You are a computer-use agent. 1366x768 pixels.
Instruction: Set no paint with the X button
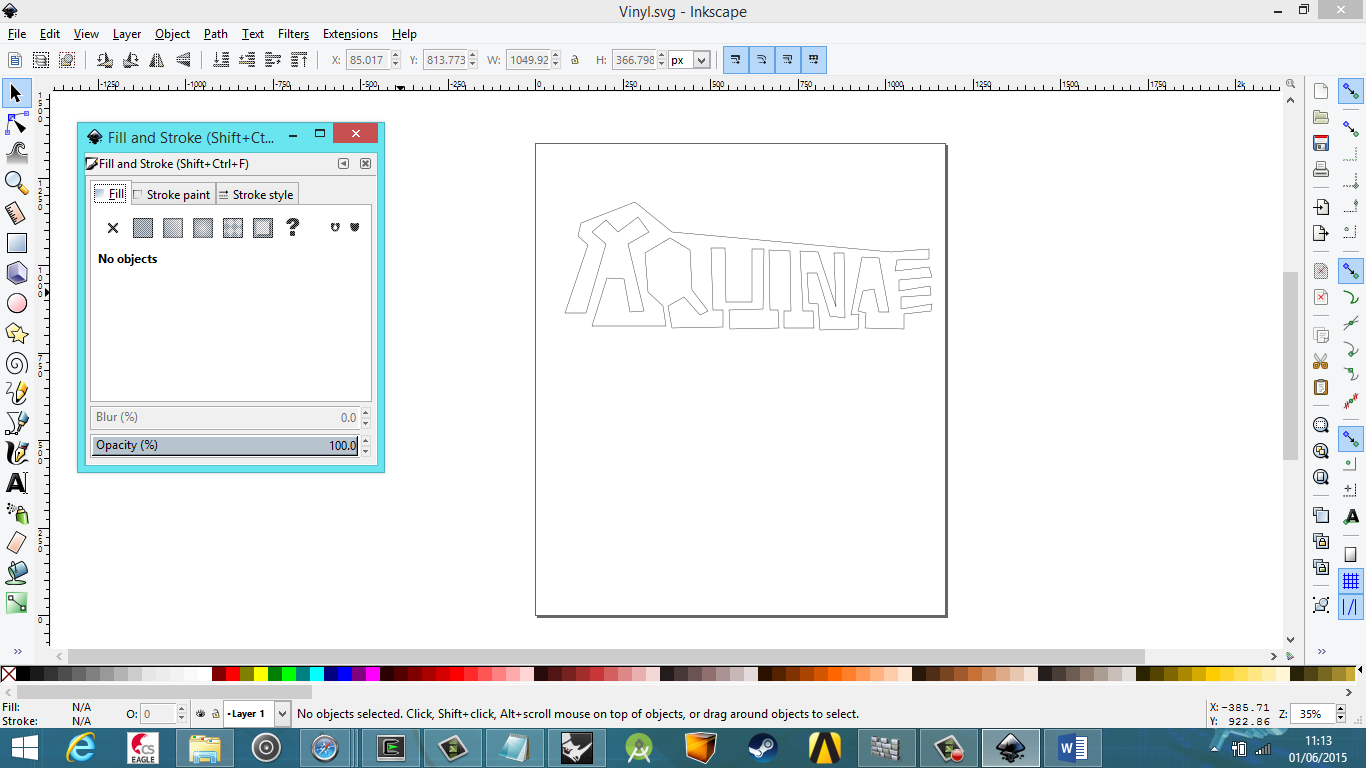coord(113,228)
